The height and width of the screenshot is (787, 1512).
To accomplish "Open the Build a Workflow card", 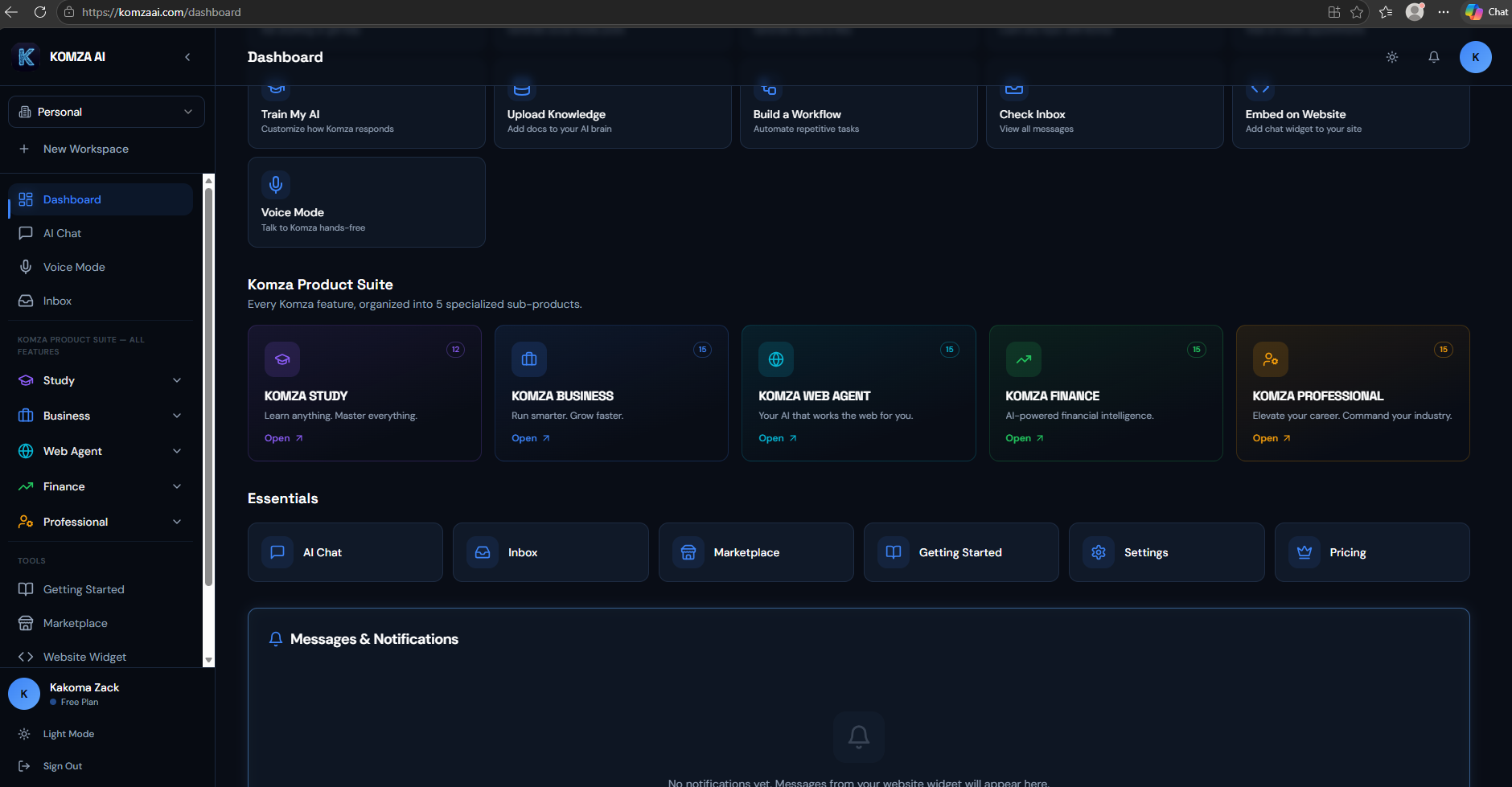I will click(x=859, y=117).
